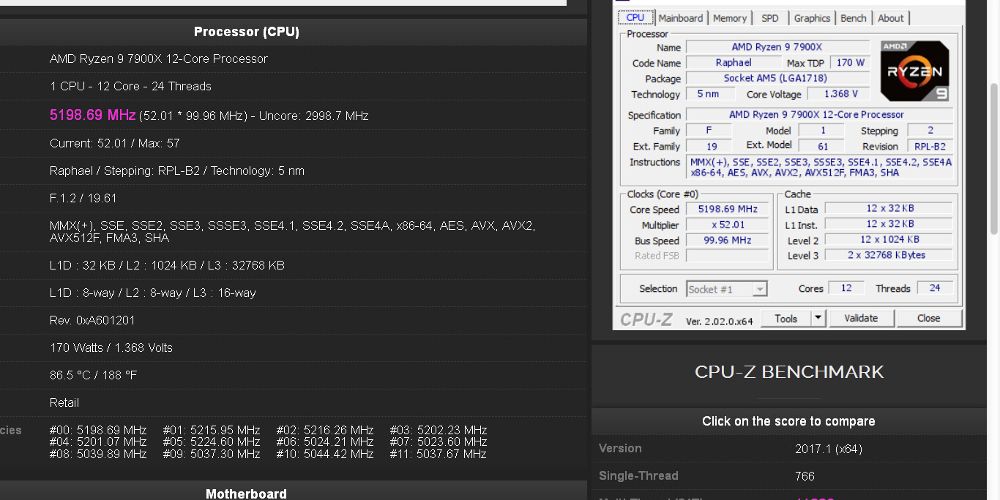Click the Core Voltage value 1.368 V
This screenshot has width=1000, height=500.
click(841, 94)
